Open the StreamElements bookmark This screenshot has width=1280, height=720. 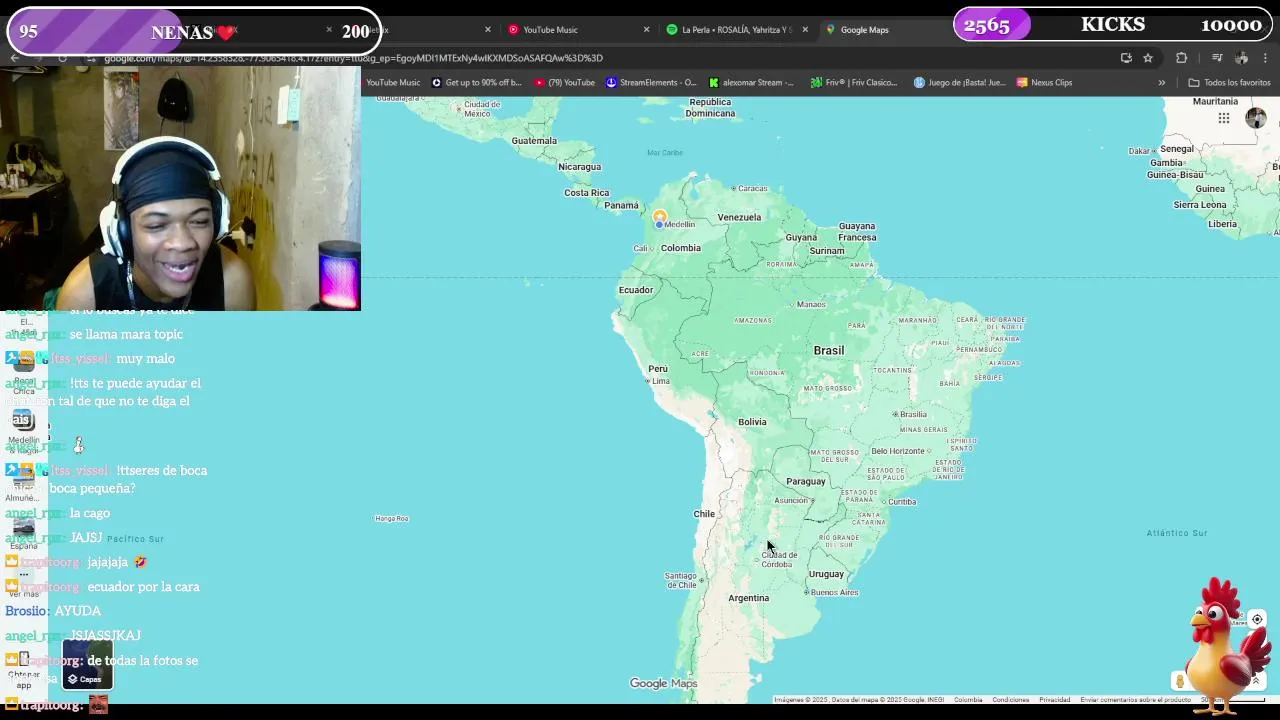click(x=652, y=83)
